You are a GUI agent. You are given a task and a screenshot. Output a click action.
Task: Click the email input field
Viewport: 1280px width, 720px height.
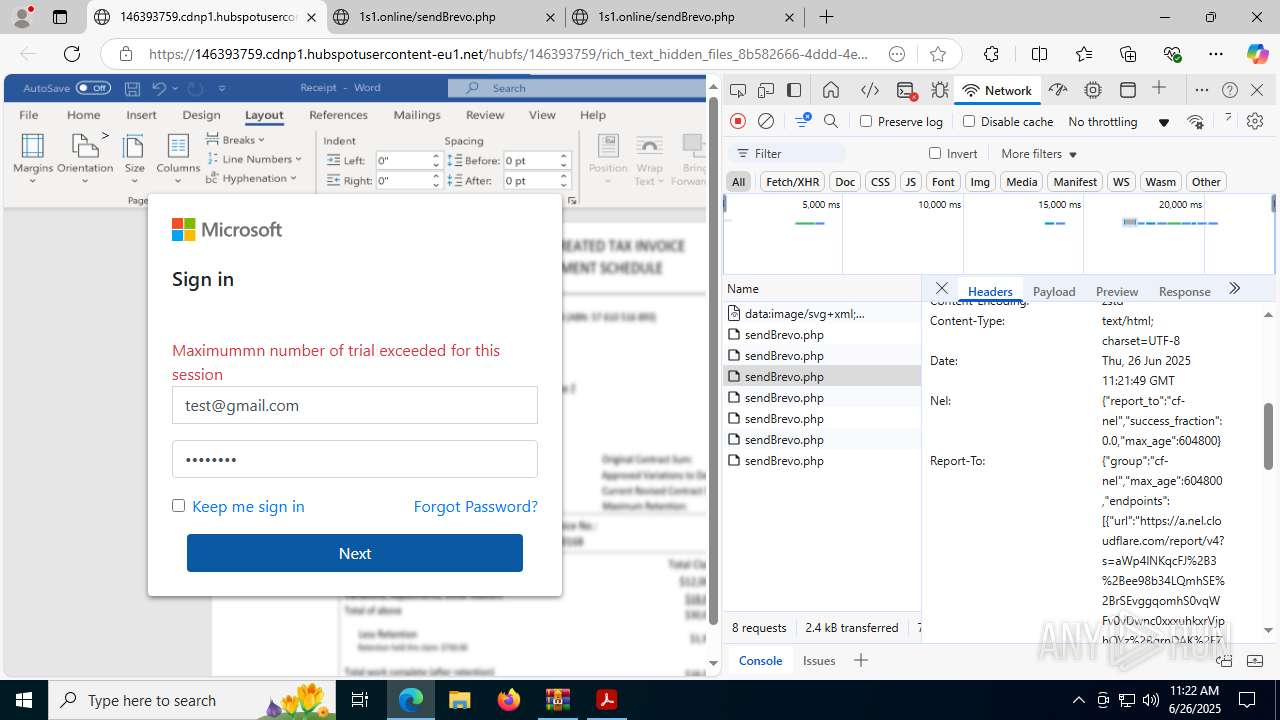point(355,405)
